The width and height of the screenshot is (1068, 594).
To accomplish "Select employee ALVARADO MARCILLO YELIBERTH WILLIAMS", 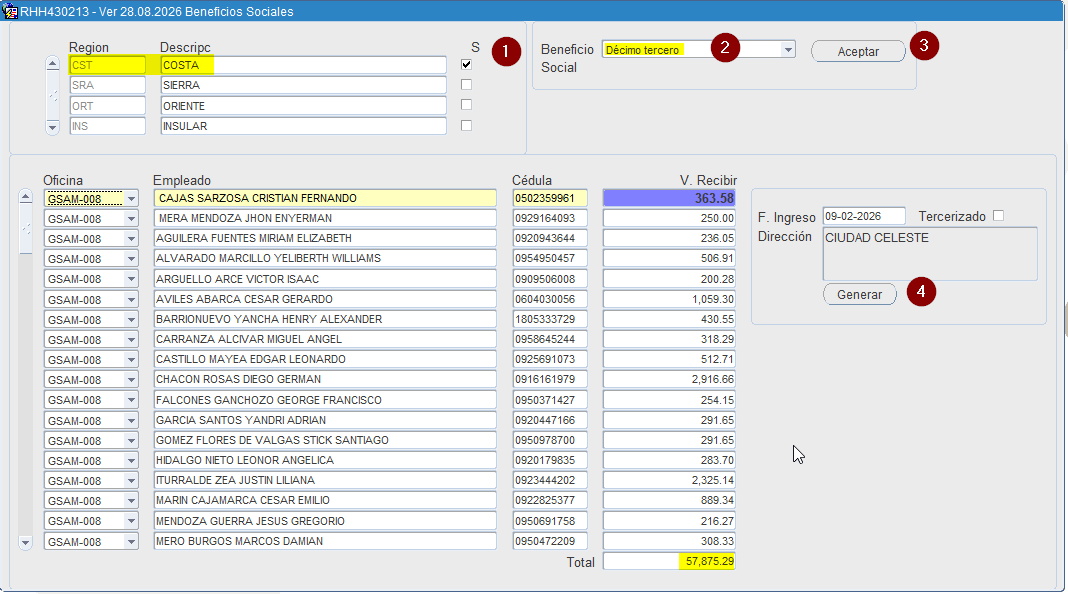I will pos(325,259).
